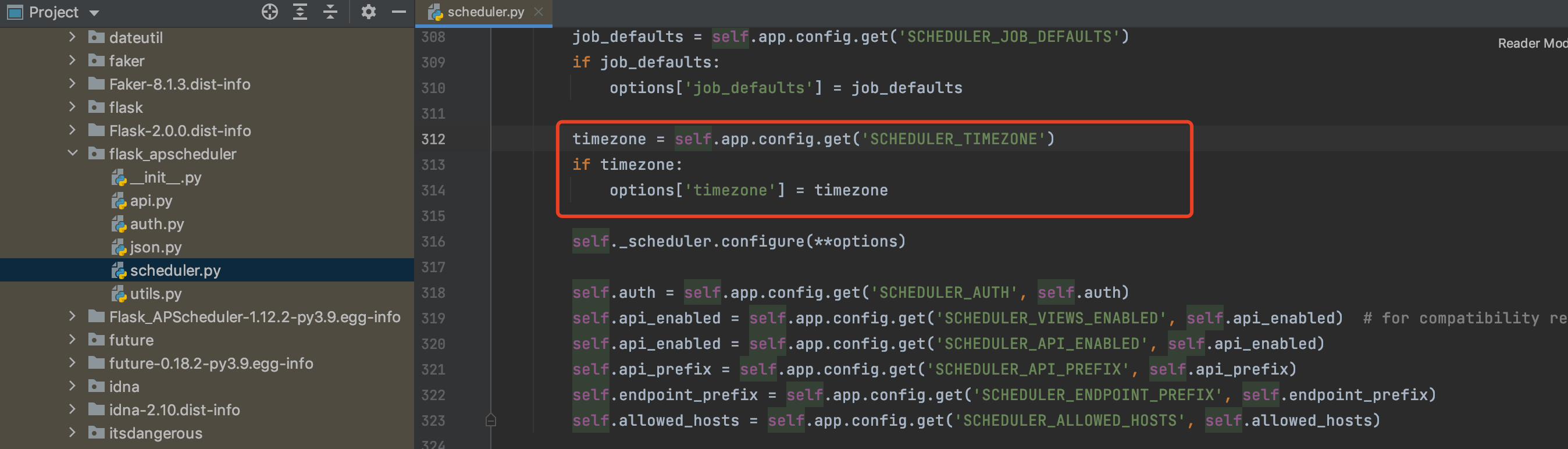Select auth.py in the project tree
Viewport: 1568px width, 449px height.
point(158,224)
